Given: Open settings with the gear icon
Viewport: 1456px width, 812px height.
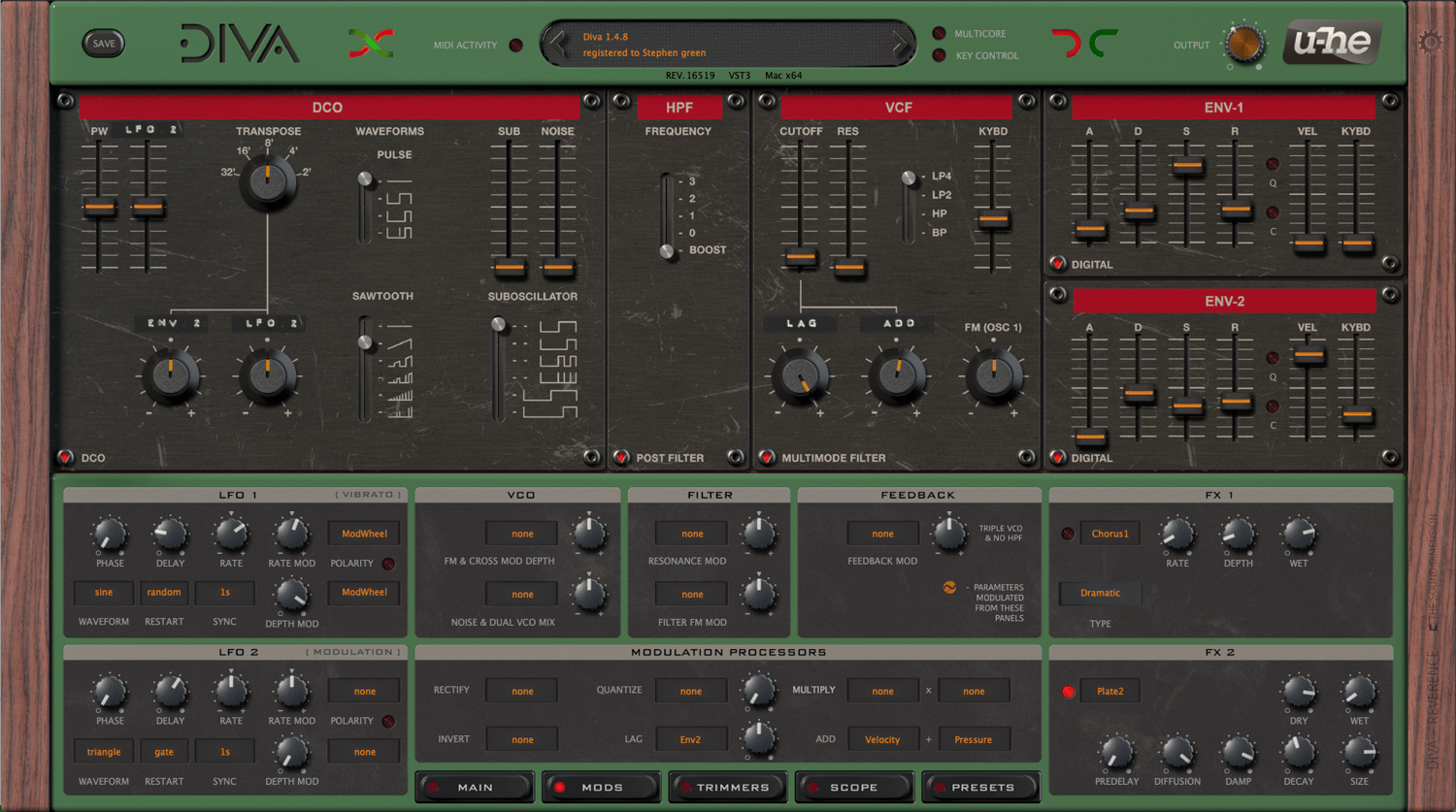Looking at the screenshot, I should pyautogui.click(x=1430, y=42).
